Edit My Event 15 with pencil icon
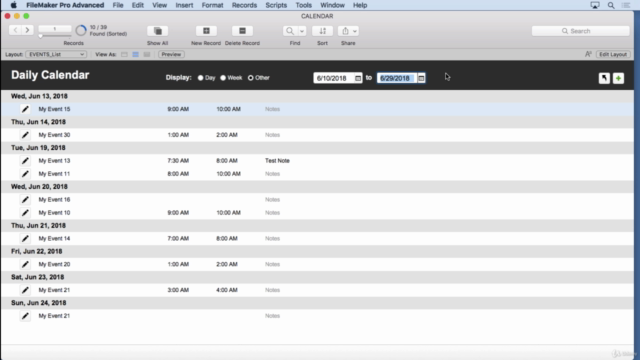This screenshot has height=360, width=640. tap(25, 109)
